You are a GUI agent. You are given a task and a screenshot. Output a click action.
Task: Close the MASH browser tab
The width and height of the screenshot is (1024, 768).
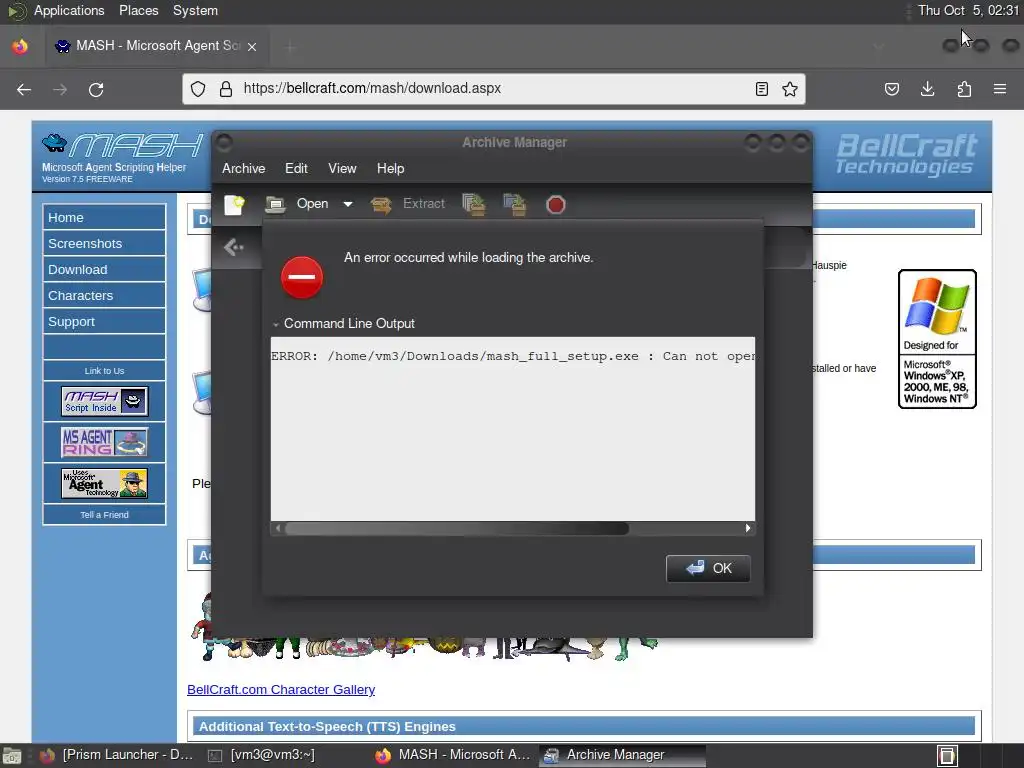pyautogui.click(x=252, y=46)
